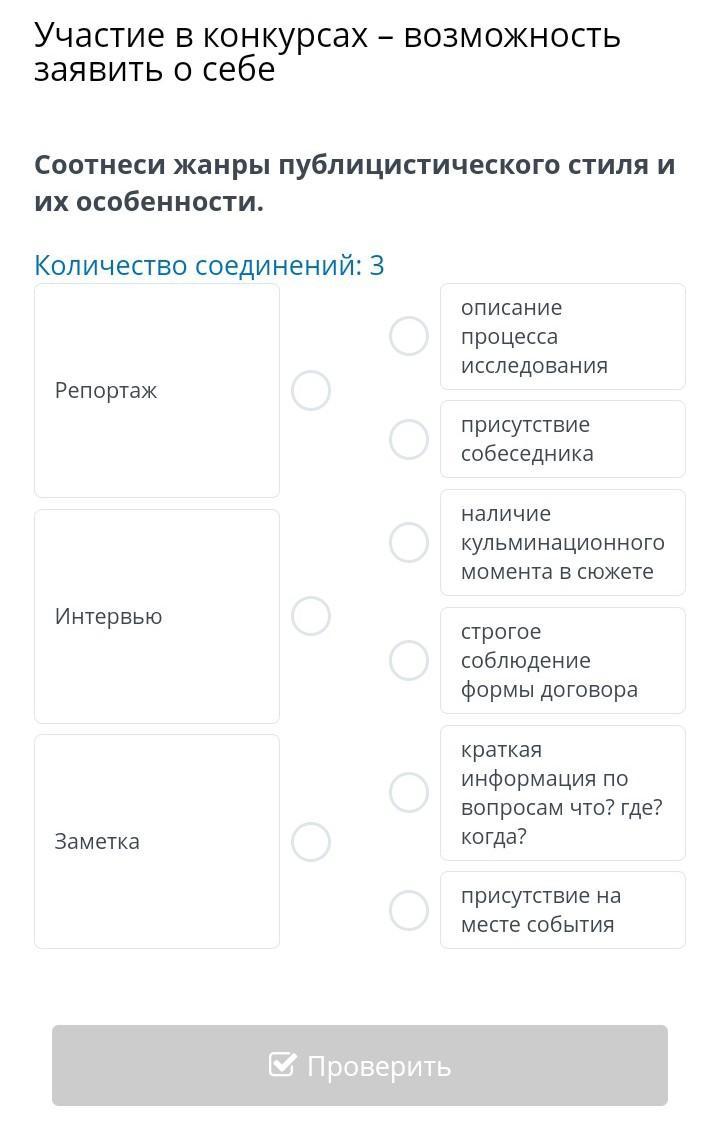Select circle beside 'строгое соблюдение формы договора'
Image resolution: width=720 pixels, height=1128 pixels.
[x=409, y=660]
